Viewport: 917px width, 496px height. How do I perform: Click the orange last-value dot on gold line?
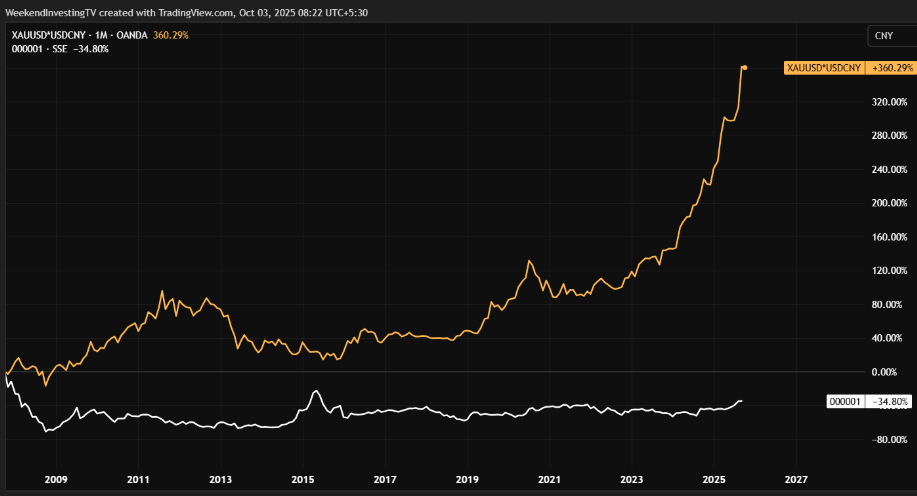[746, 68]
